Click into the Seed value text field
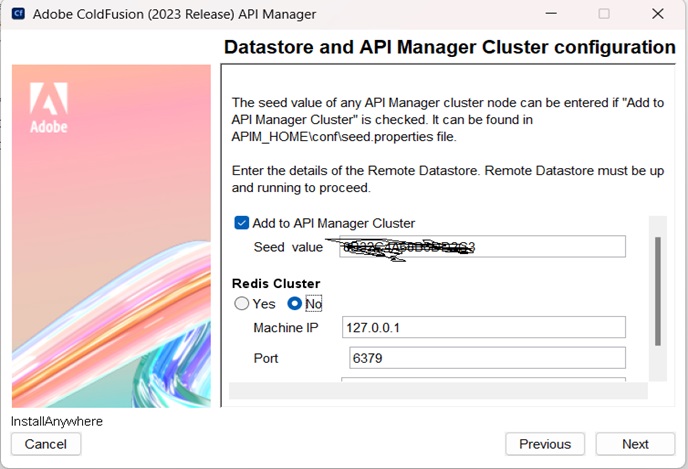This screenshot has width=688, height=469. (x=482, y=247)
